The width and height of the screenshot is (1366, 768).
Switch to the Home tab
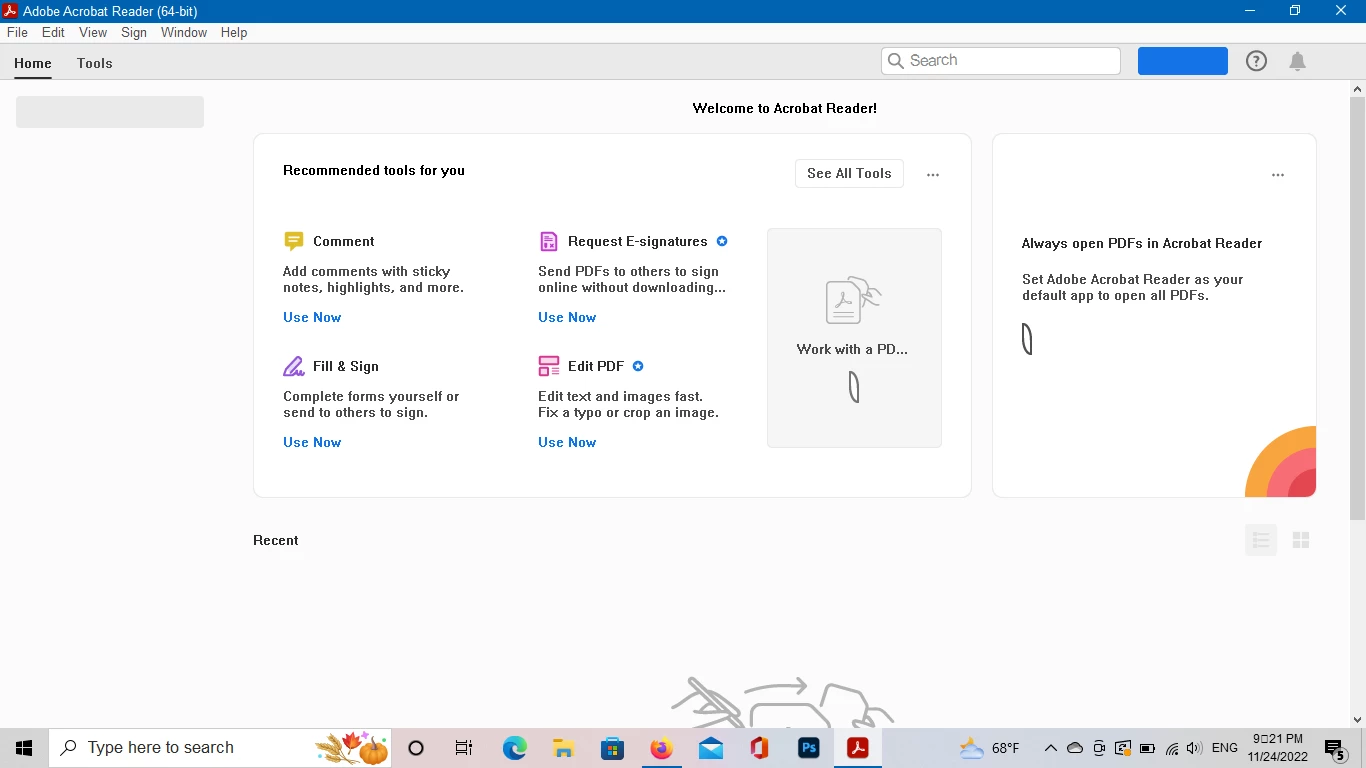(x=33, y=63)
